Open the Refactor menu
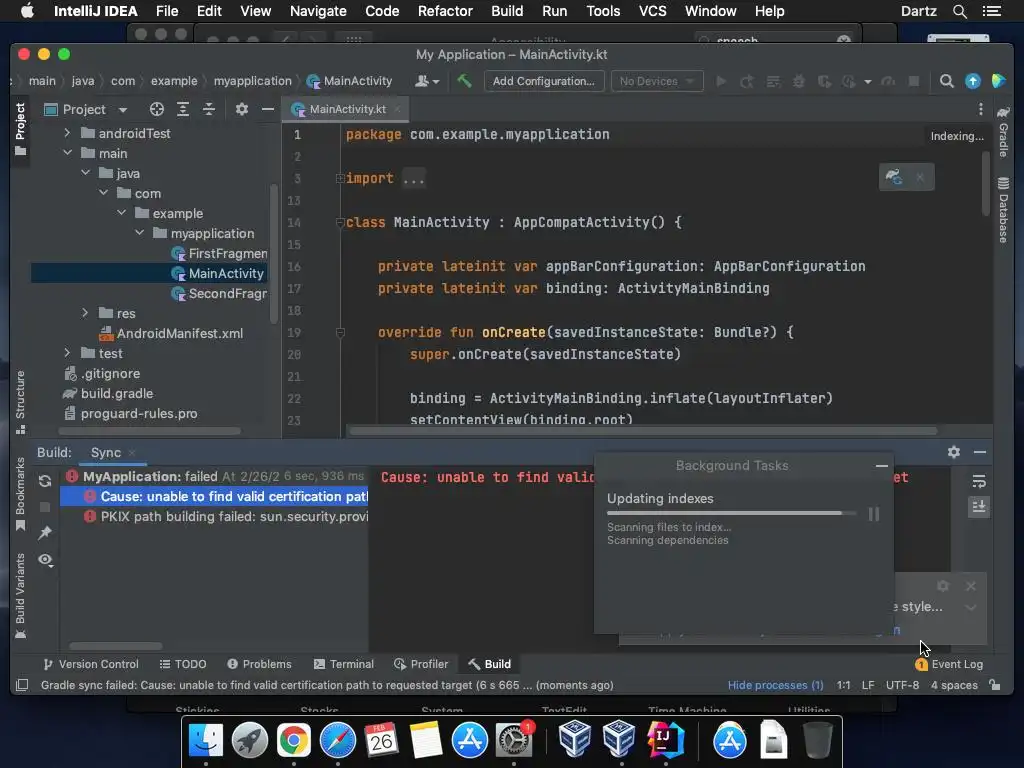Screen dimensions: 1024x768 tap(445, 11)
